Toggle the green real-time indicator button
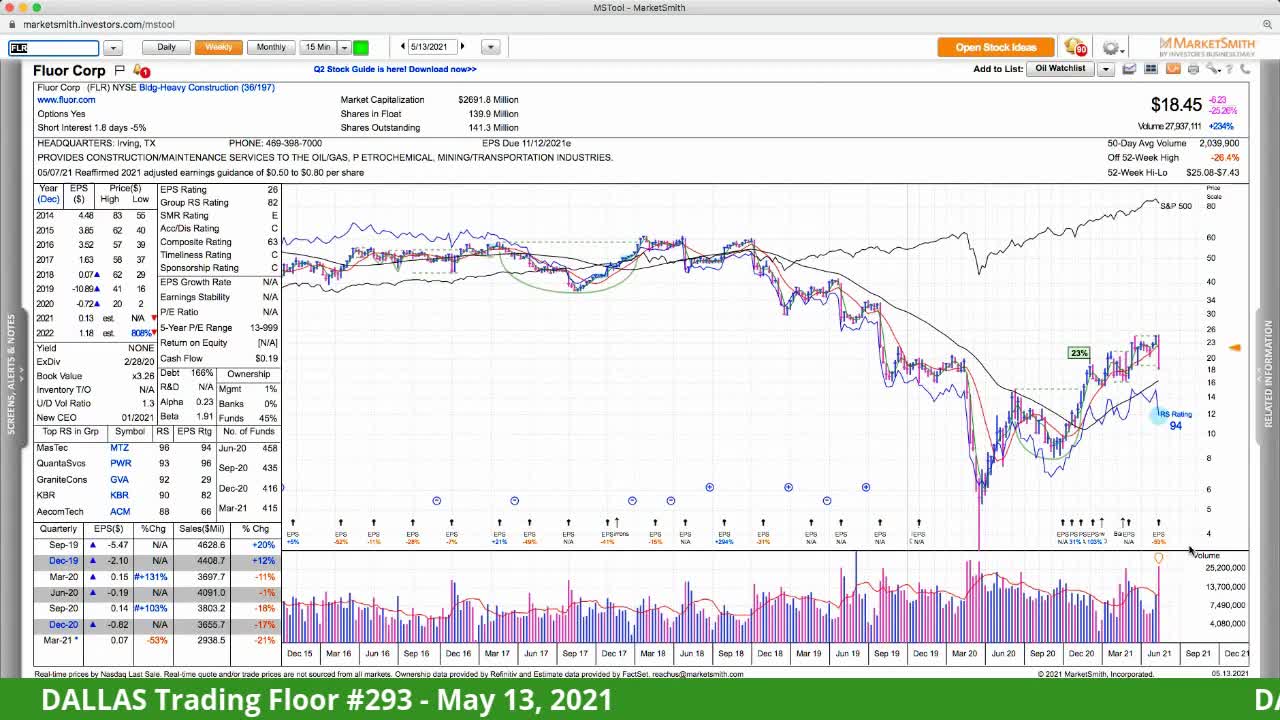The image size is (1280, 720). (x=361, y=47)
